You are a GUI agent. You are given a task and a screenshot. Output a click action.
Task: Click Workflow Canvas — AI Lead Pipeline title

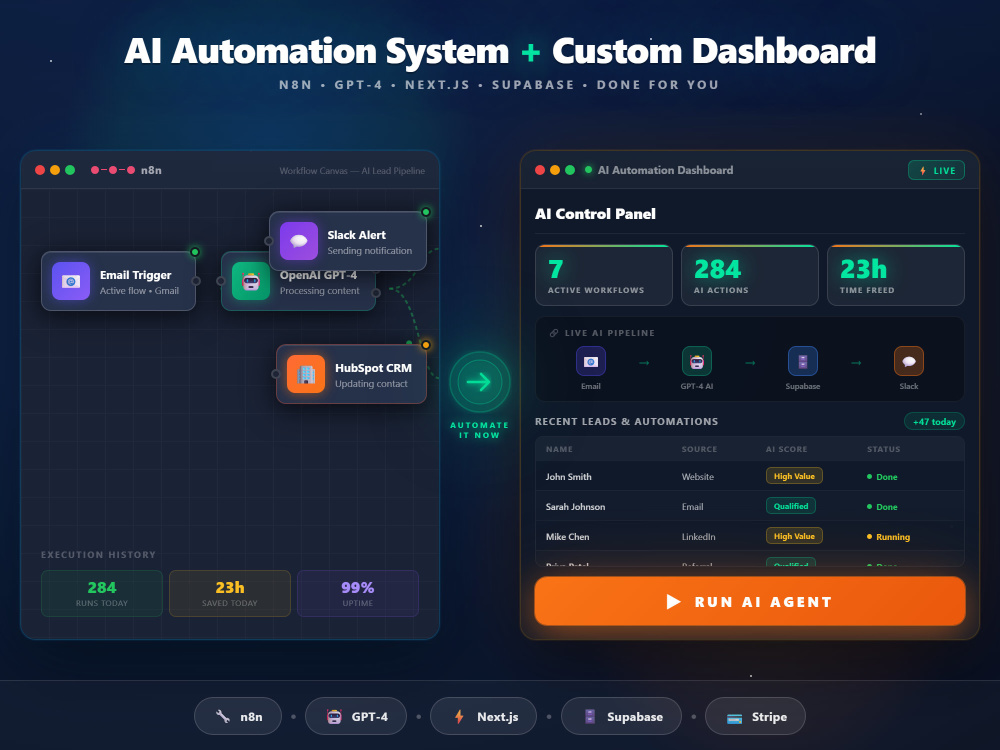(x=352, y=171)
